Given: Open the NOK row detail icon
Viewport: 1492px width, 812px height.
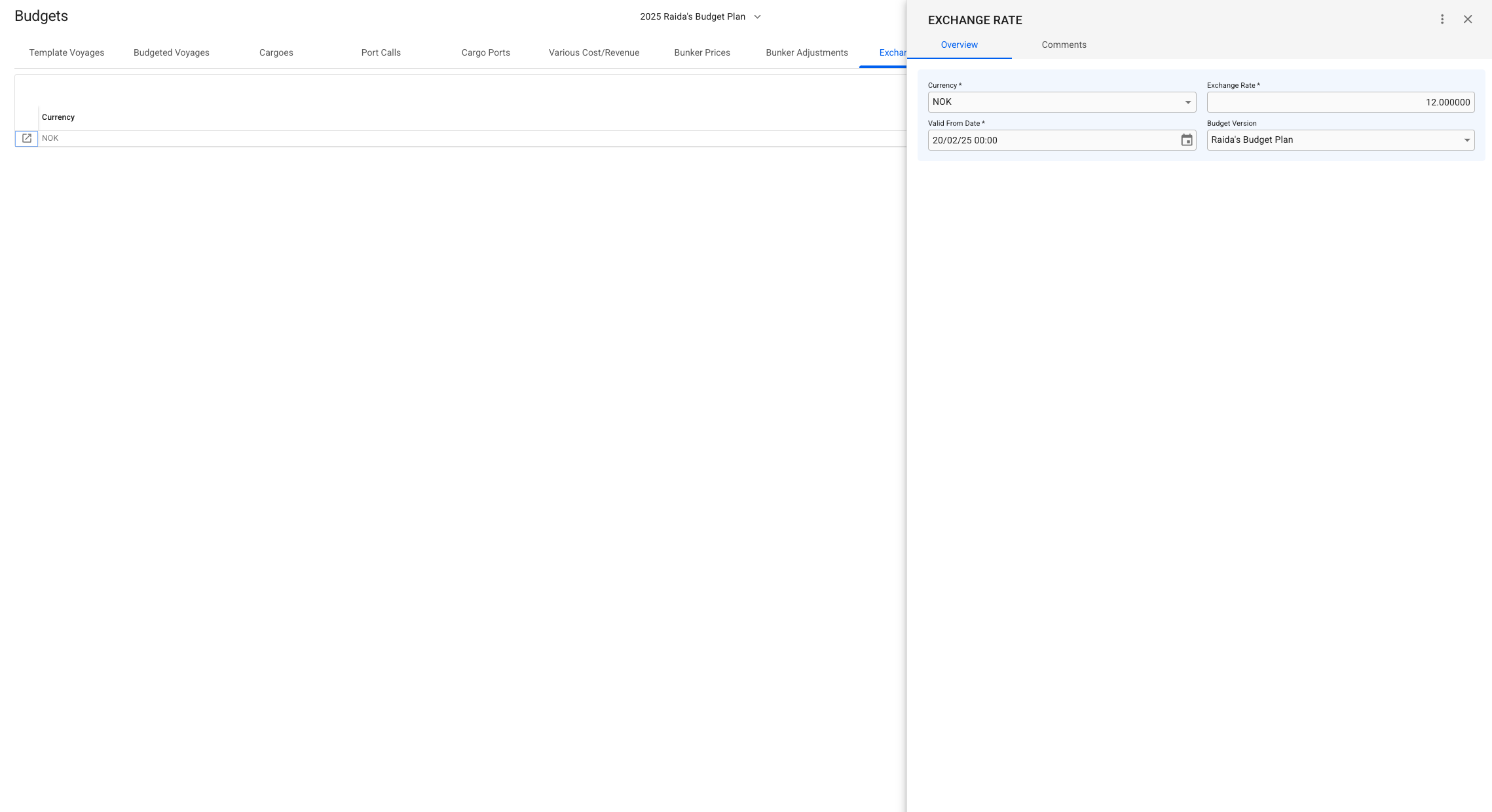Looking at the screenshot, I should tap(26, 138).
